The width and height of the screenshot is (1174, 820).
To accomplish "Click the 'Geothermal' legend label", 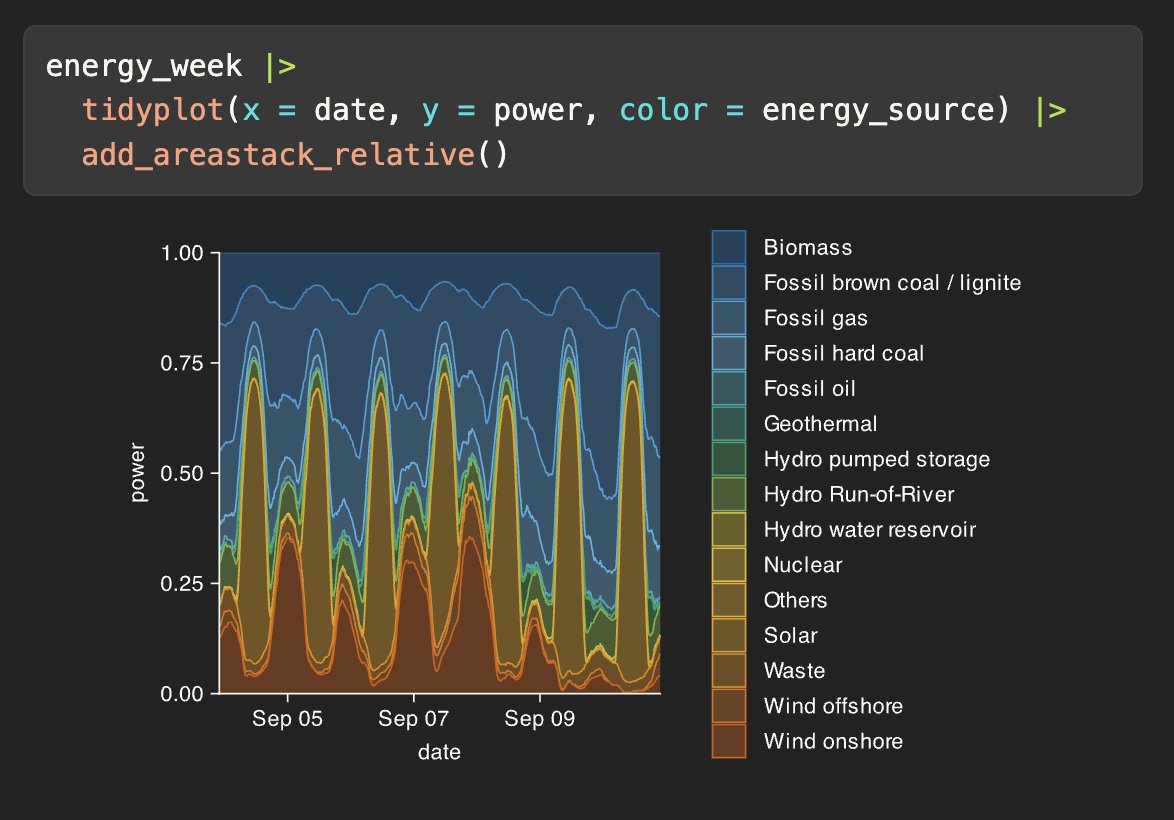I will (x=821, y=423).
